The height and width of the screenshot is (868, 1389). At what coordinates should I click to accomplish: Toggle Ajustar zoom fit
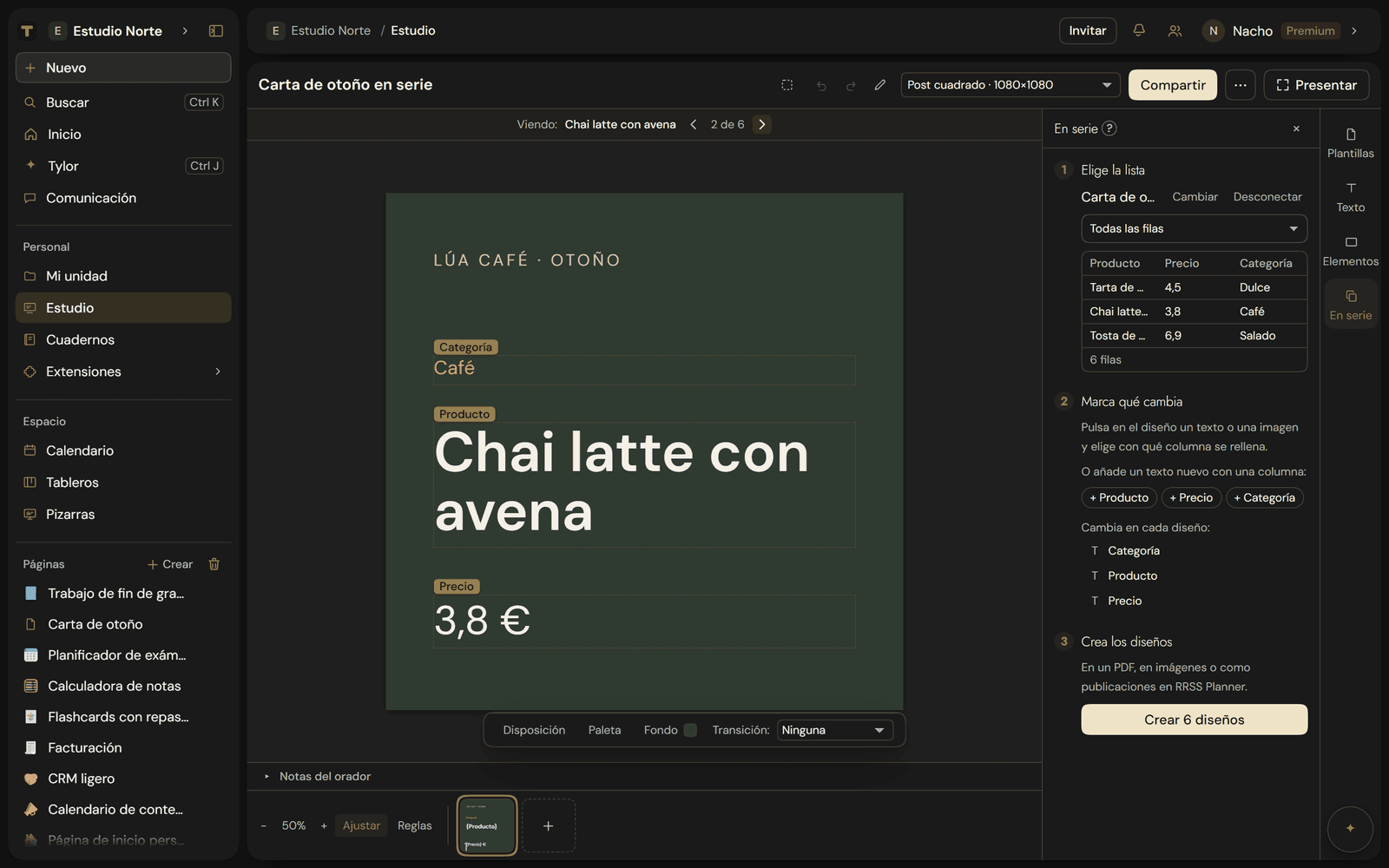361,825
